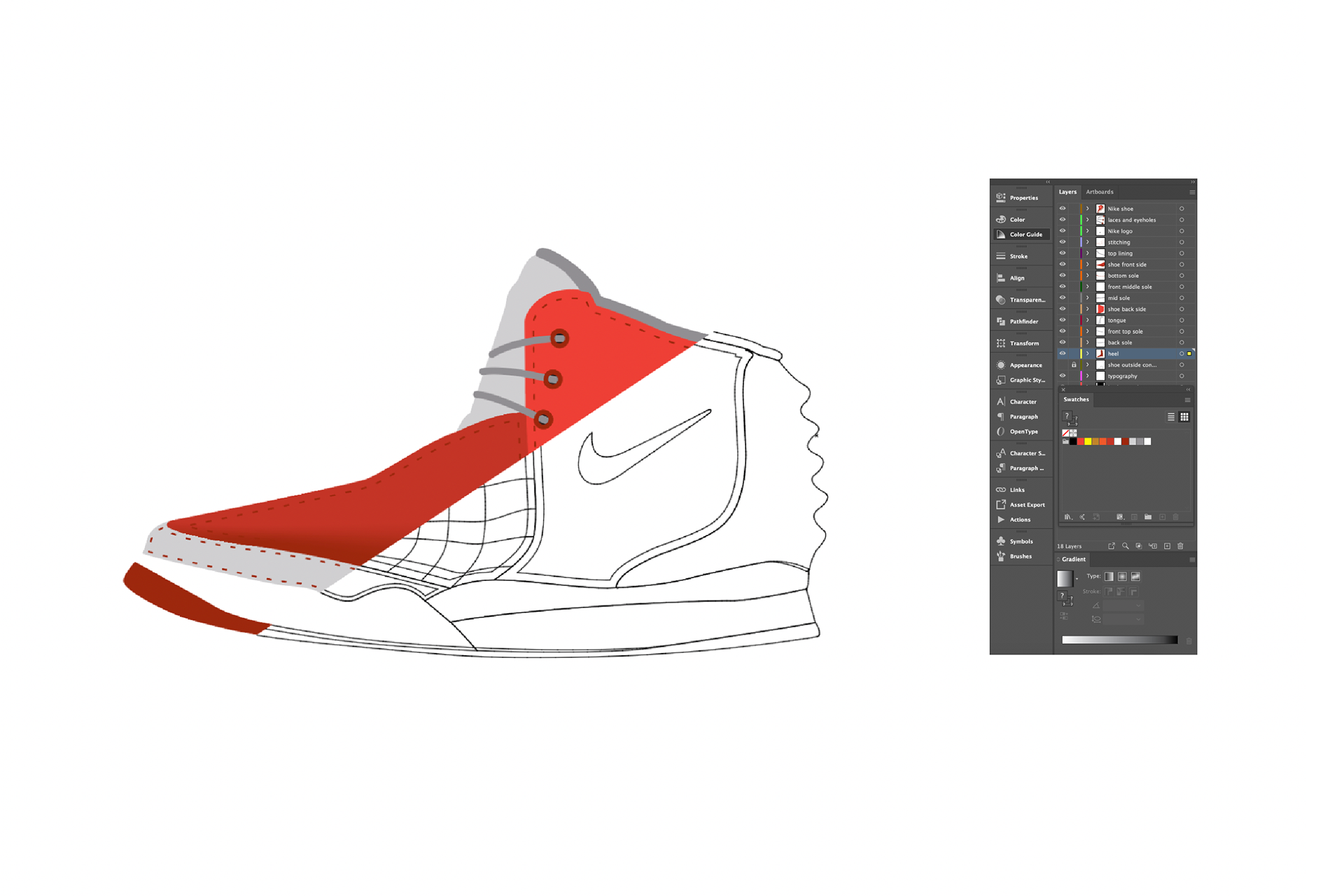Switch Swatches to list view
Screen dimensions: 1344x896
[x=1171, y=416]
